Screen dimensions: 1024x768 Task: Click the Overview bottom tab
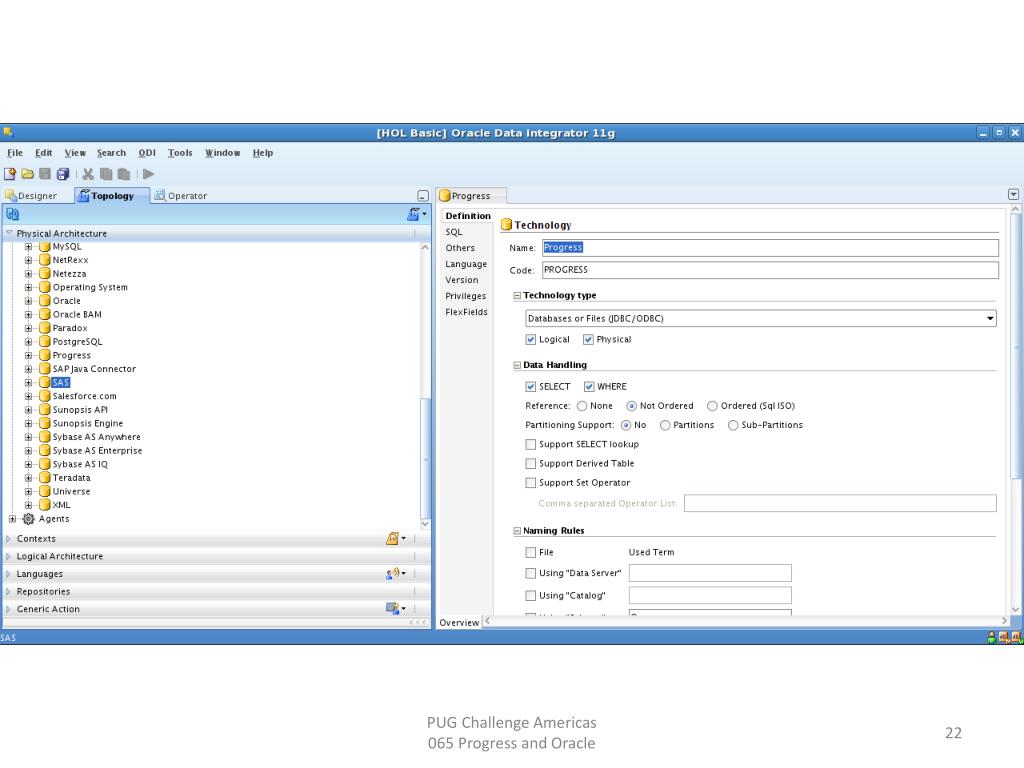(459, 623)
